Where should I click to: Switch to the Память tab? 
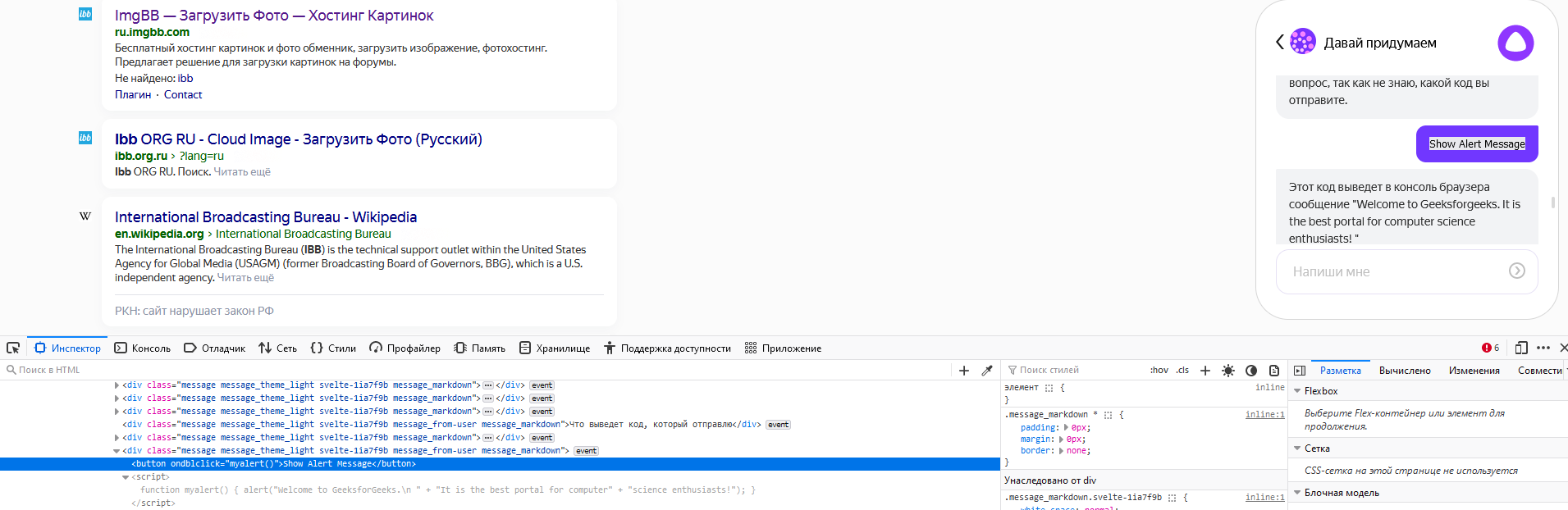click(x=480, y=348)
